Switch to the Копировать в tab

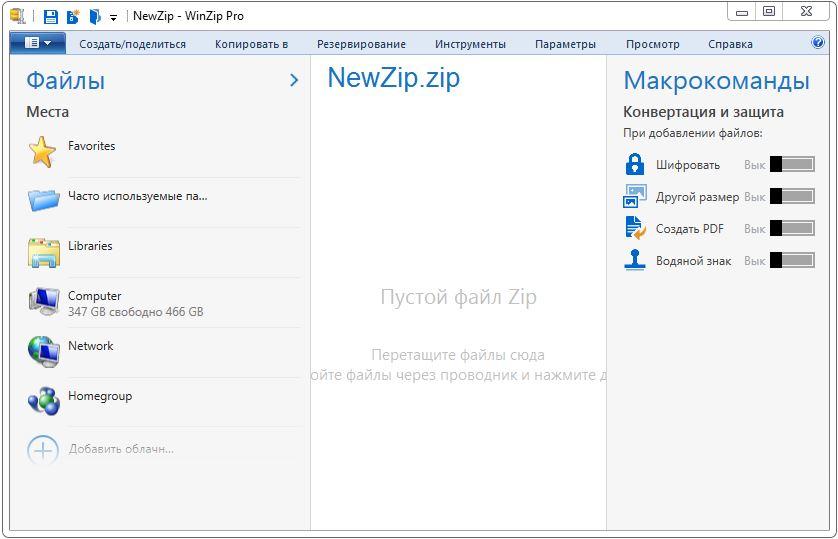point(251,44)
